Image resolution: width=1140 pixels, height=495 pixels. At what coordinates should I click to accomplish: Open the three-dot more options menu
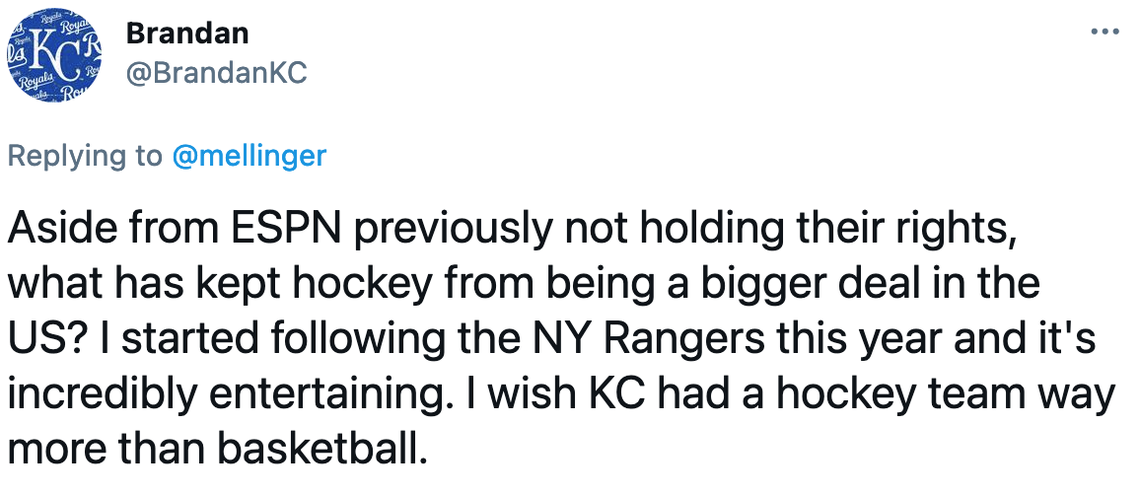pyautogui.click(x=1104, y=31)
